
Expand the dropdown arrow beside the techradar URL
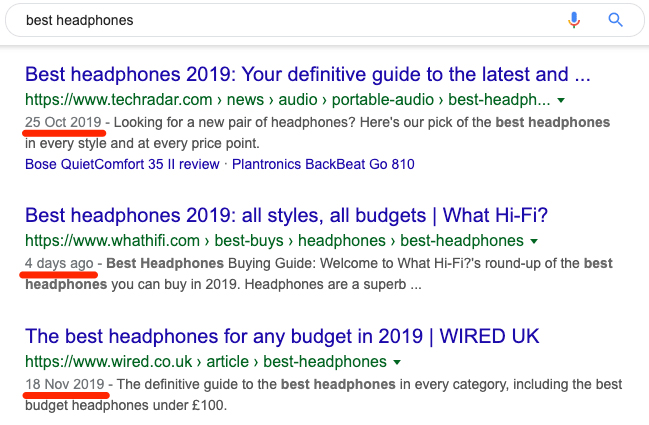[561, 100]
